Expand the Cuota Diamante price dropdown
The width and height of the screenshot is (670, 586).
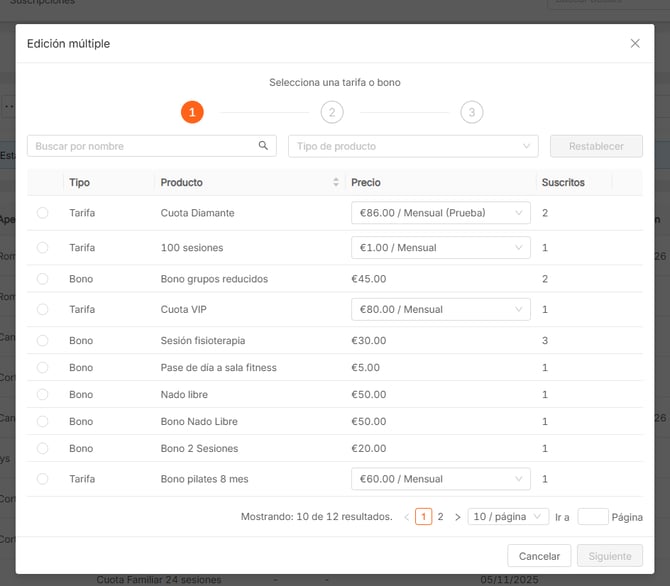(x=440, y=213)
